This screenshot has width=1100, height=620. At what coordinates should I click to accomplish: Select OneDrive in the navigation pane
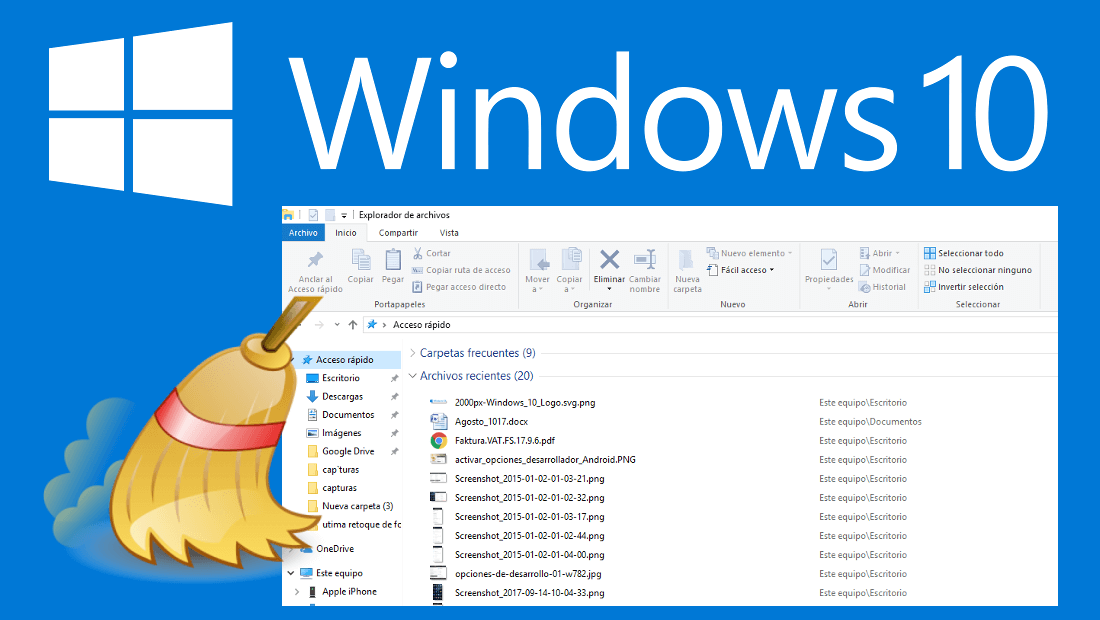click(x=335, y=548)
